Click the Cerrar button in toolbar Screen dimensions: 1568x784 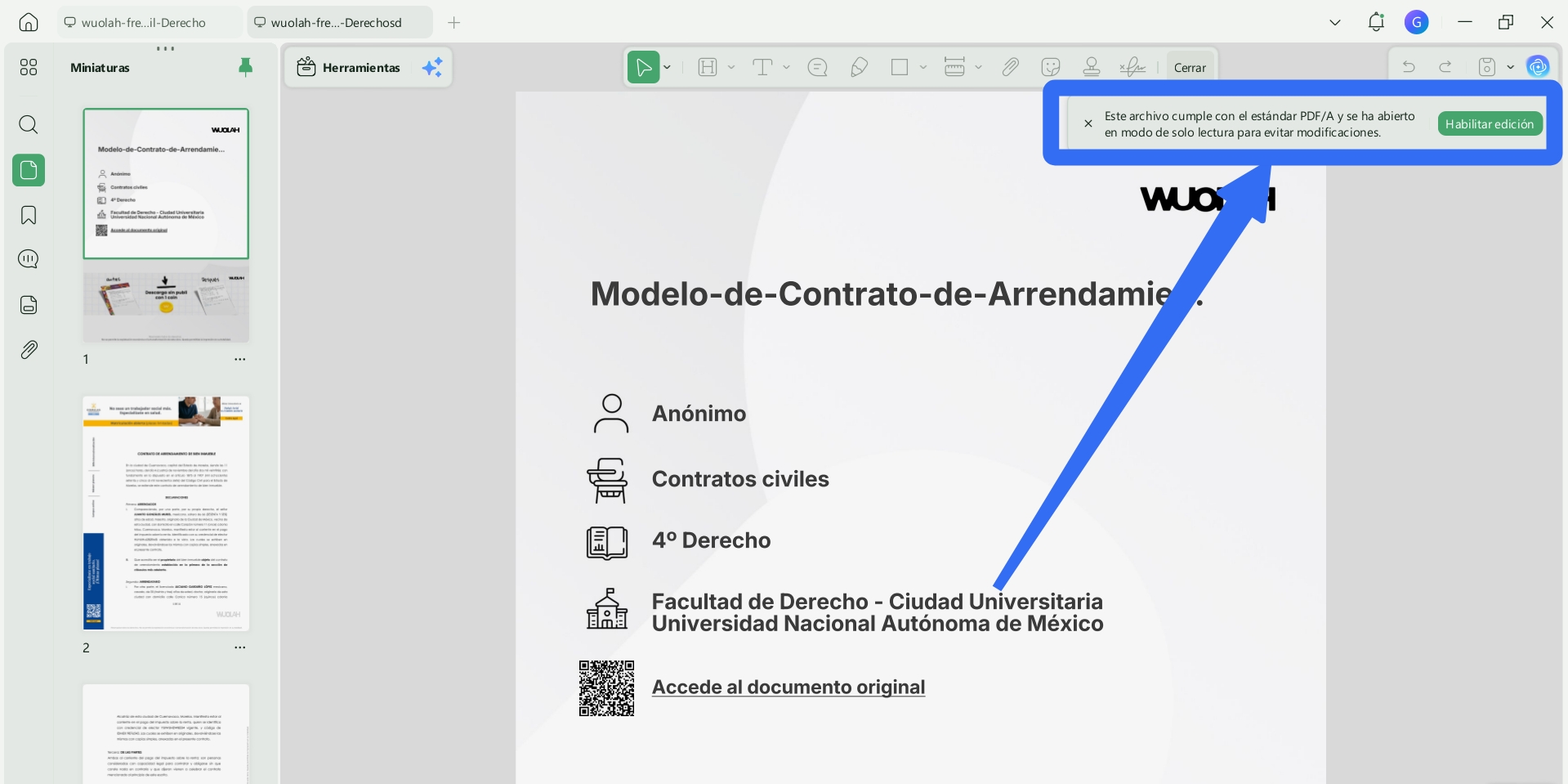1190,68
